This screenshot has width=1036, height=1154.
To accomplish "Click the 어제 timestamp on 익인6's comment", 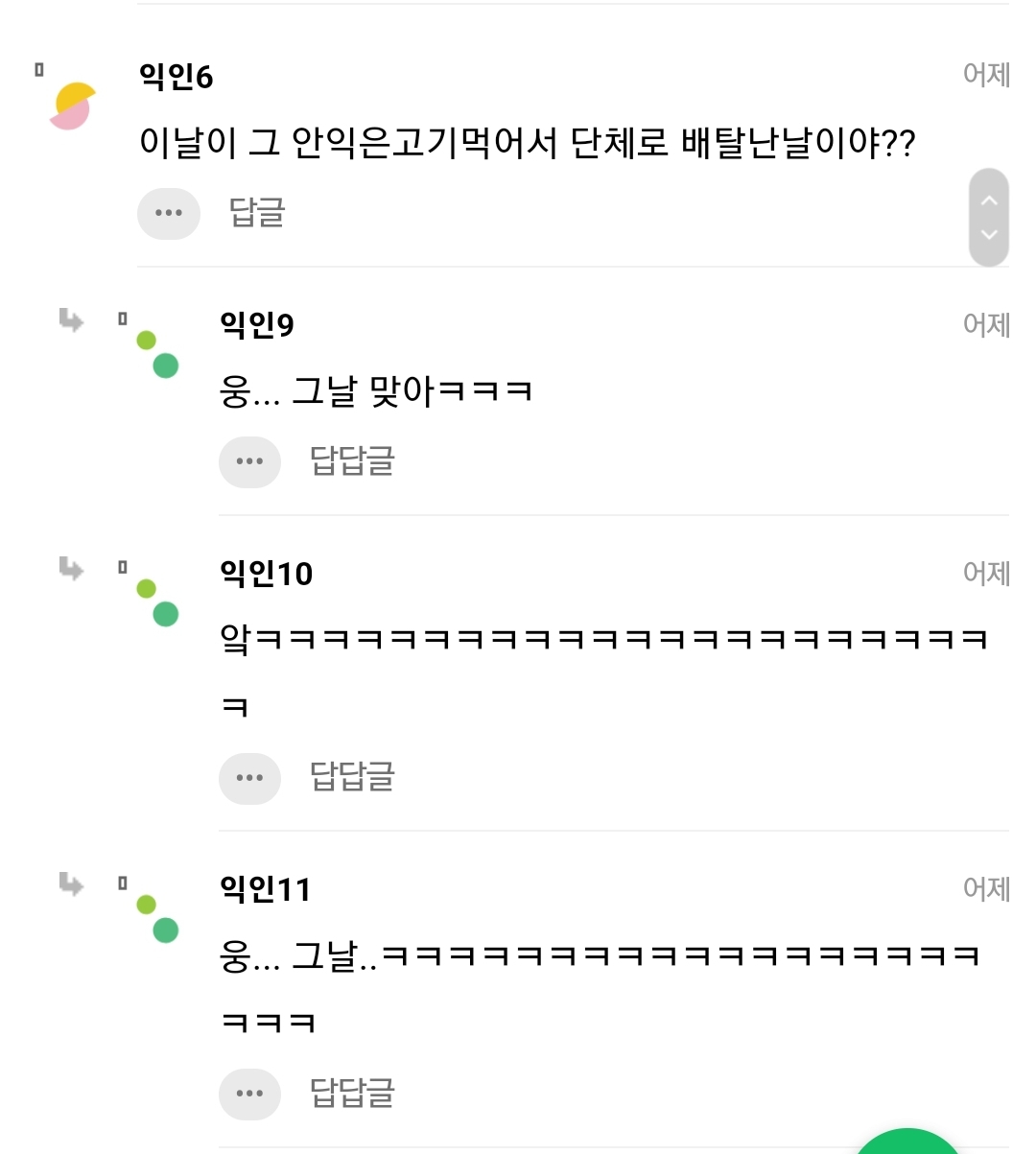I will coord(987,73).
